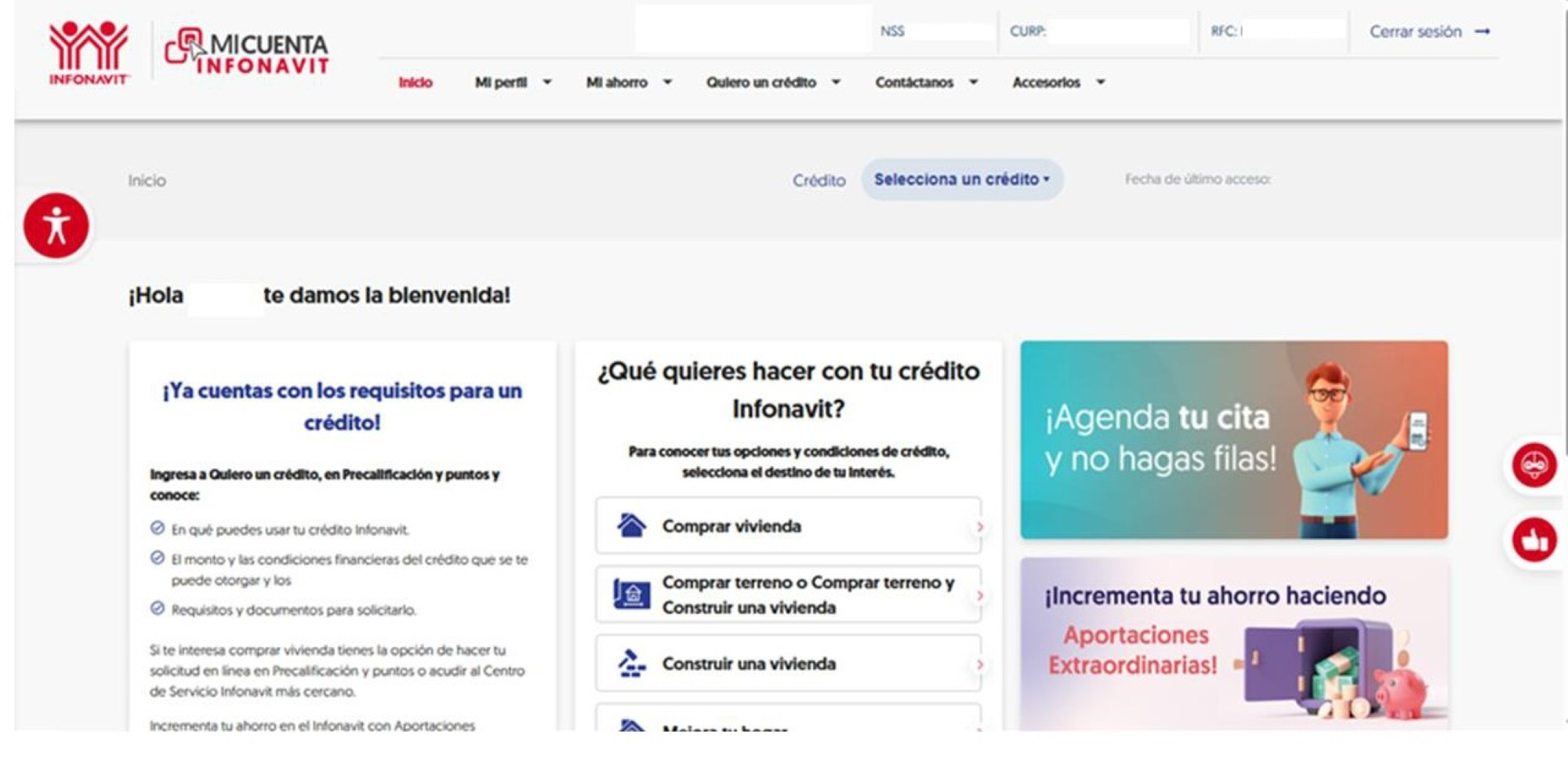Viewport: 1568px width, 782px height.
Task: Open the Mi perfil menu
Action: pyautogui.click(x=514, y=82)
